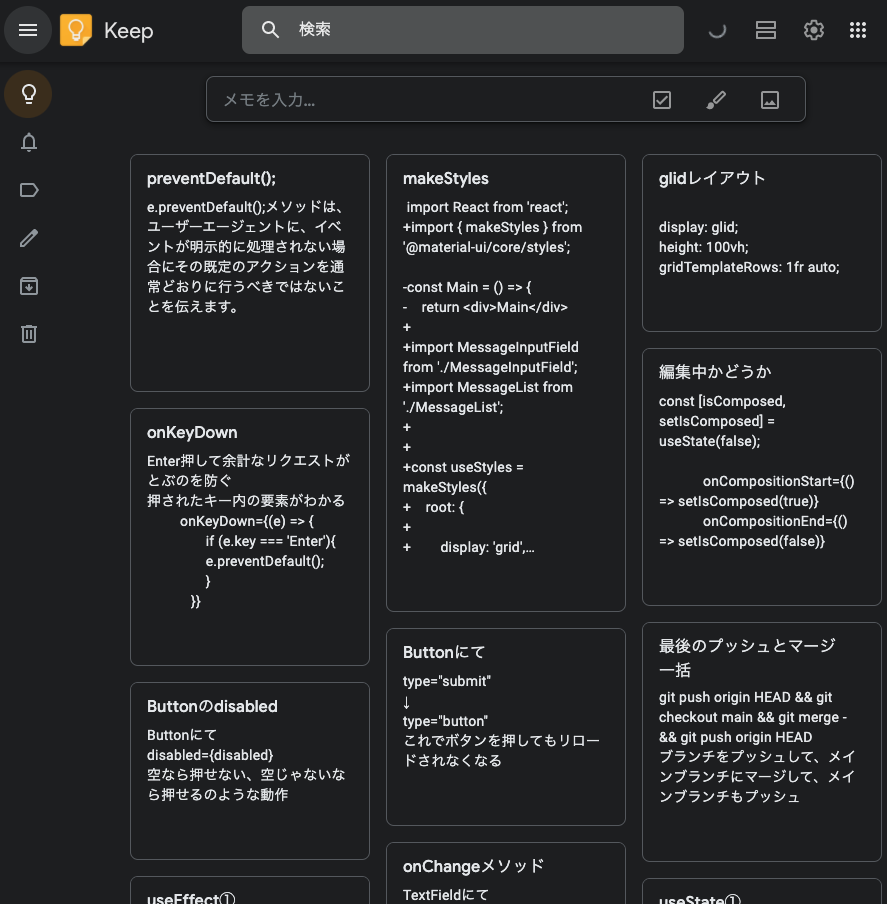Select the Notes lightbulb sidebar icon
The width and height of the screenshot is (887, 904).
click(28, 94)
